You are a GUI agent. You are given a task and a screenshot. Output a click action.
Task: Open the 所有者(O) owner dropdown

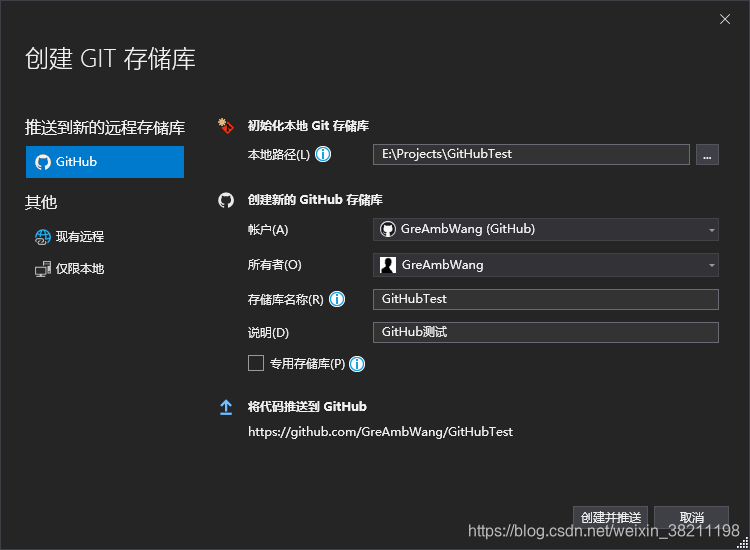pyautogui.click(x=546, y=265)
